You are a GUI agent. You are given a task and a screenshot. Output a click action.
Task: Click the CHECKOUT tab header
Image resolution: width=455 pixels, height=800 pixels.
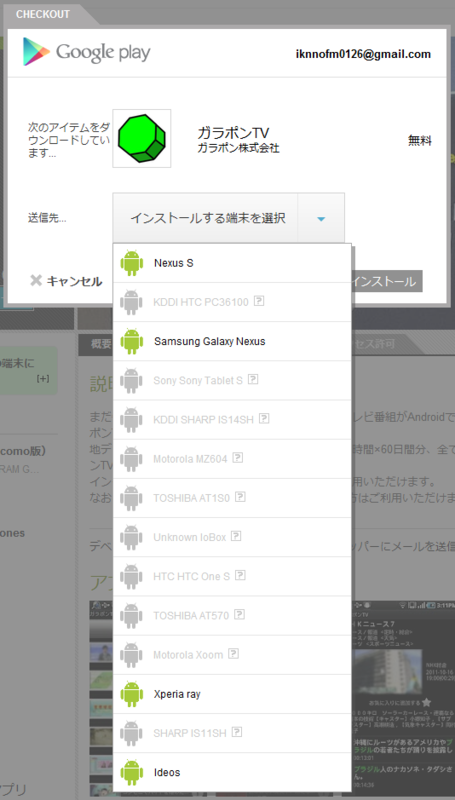[x=43, y=14]
